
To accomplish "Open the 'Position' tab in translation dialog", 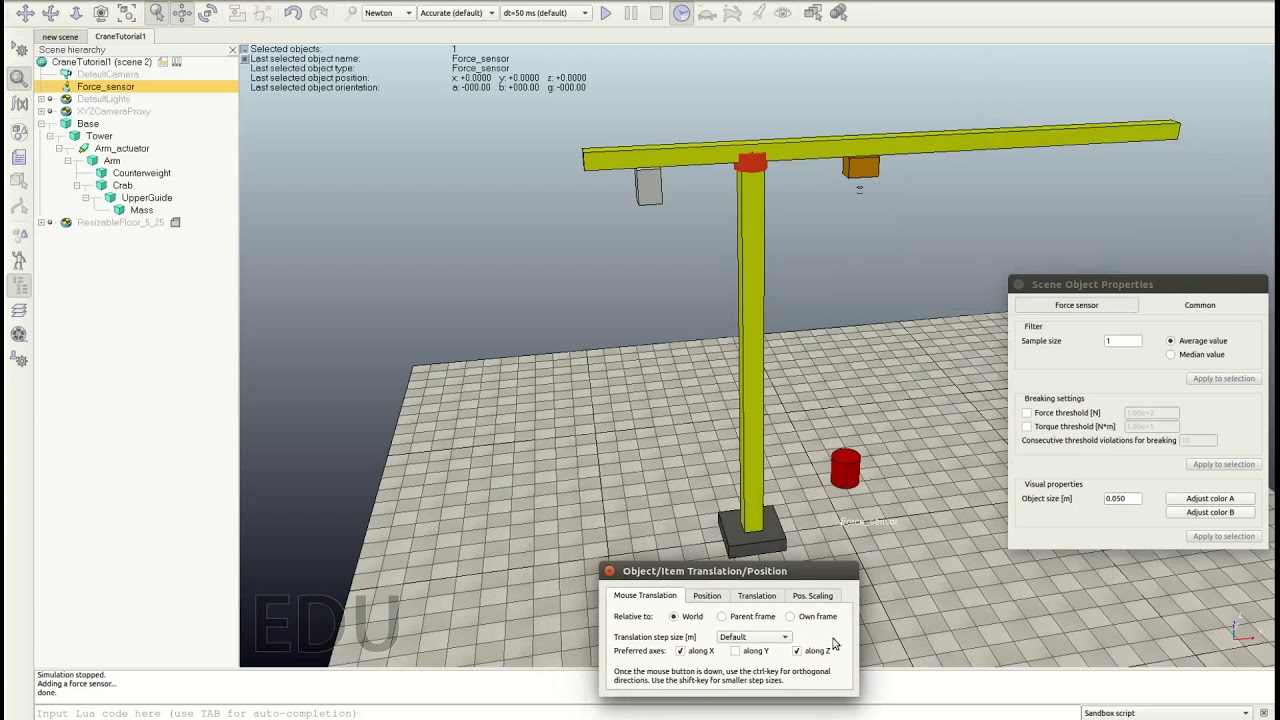I will tap(707, 596).
